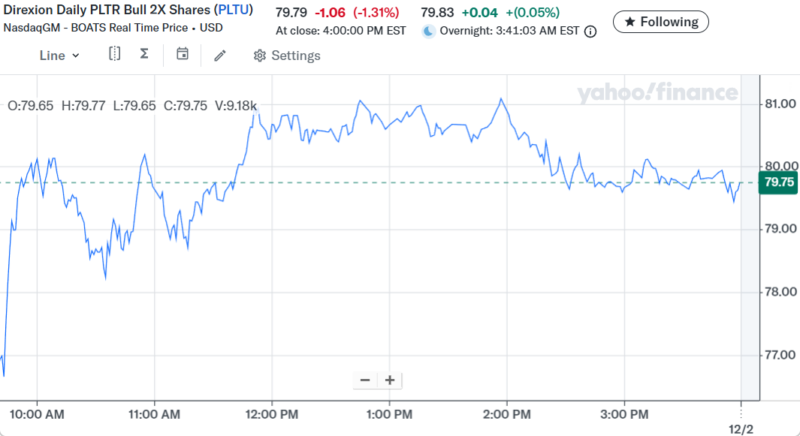This screenshot has width=800, height=436.
Task: Click the 2:00 PM time axis label
Action: 507,413
